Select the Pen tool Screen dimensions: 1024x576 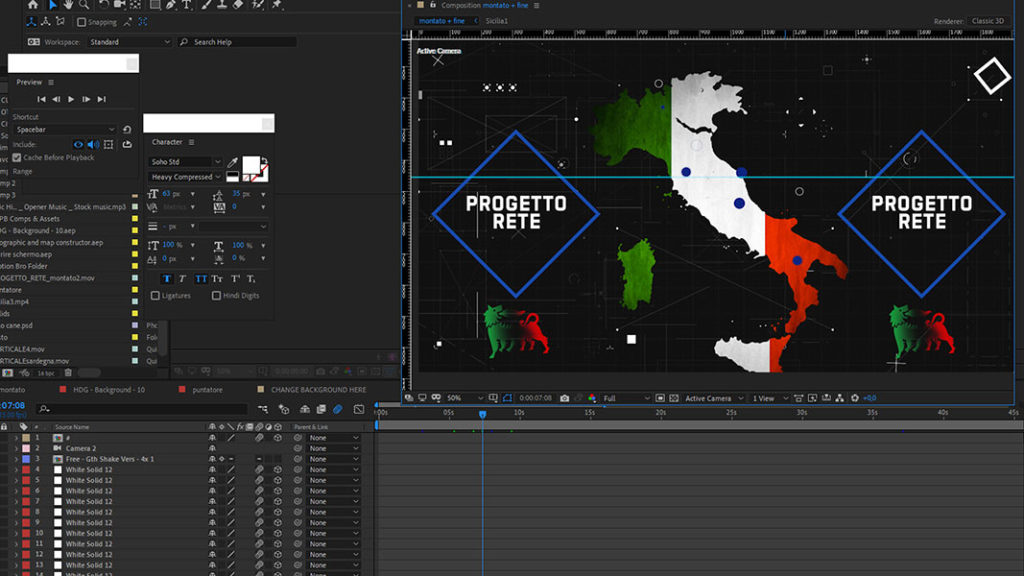pos(171,5)
